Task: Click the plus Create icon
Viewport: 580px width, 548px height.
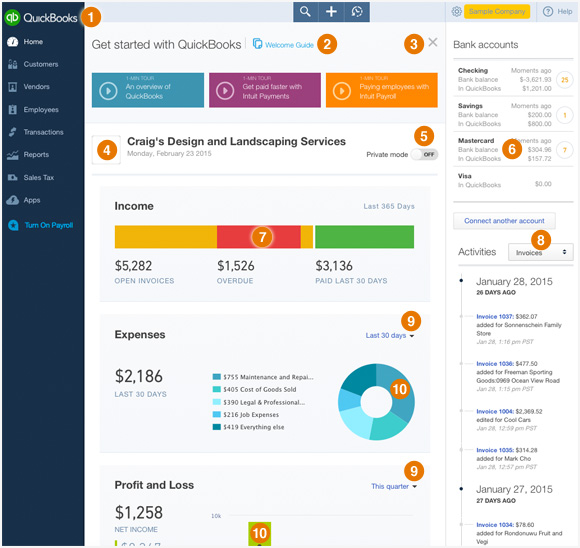Action: 331,11
